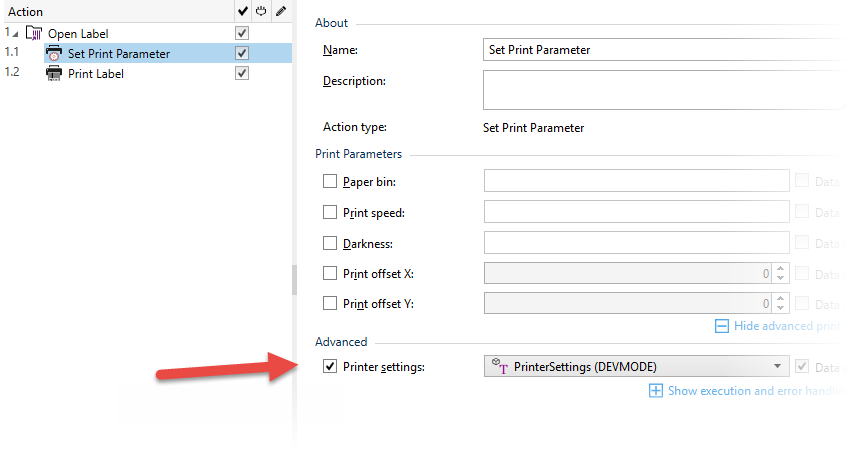
Task: Click the Name input field
Action: (660, 50)
